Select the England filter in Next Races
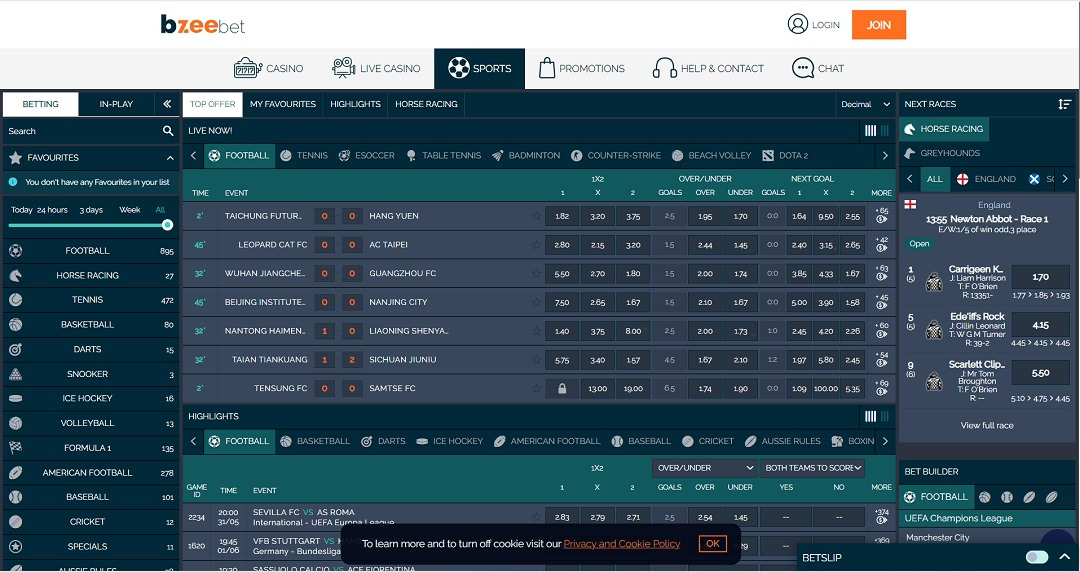The image size is (1080, 572). pyautogui.click(x=986, y=179)
